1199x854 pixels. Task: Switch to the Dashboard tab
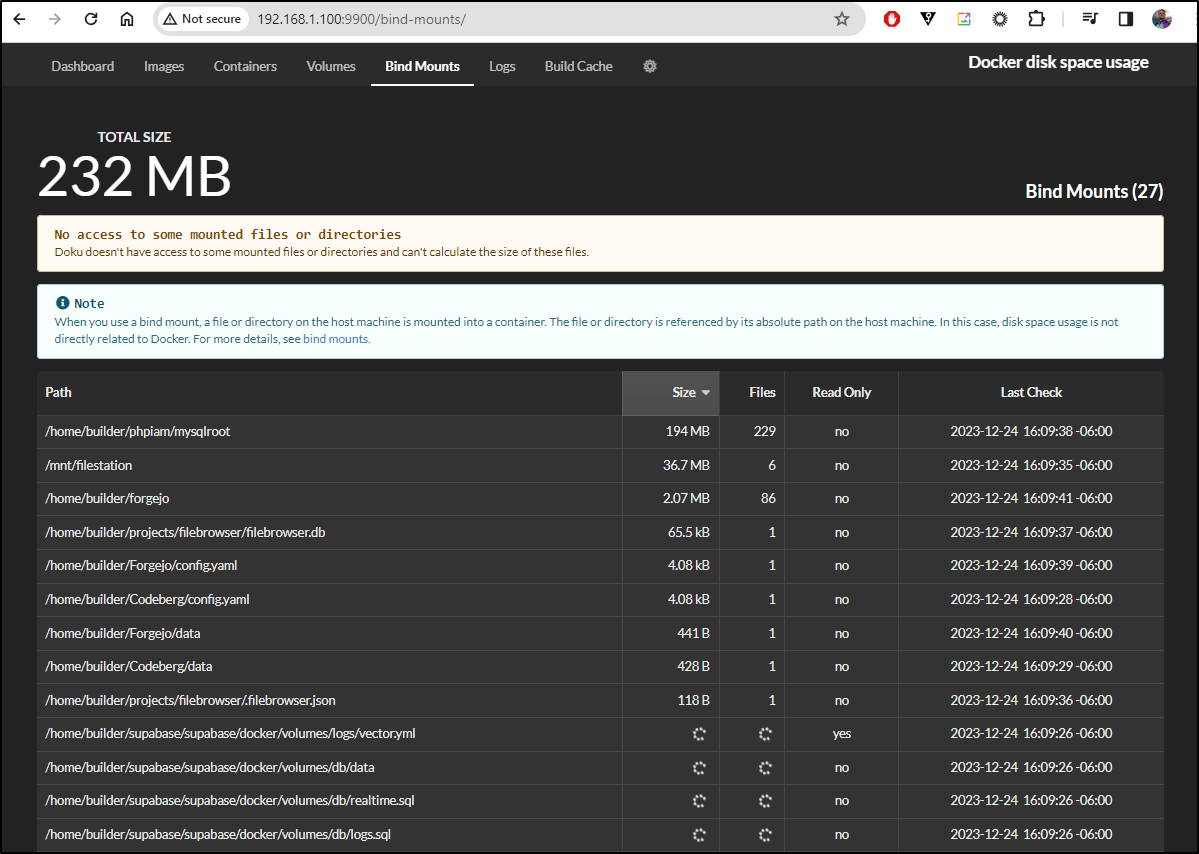(x=83, y=67)
